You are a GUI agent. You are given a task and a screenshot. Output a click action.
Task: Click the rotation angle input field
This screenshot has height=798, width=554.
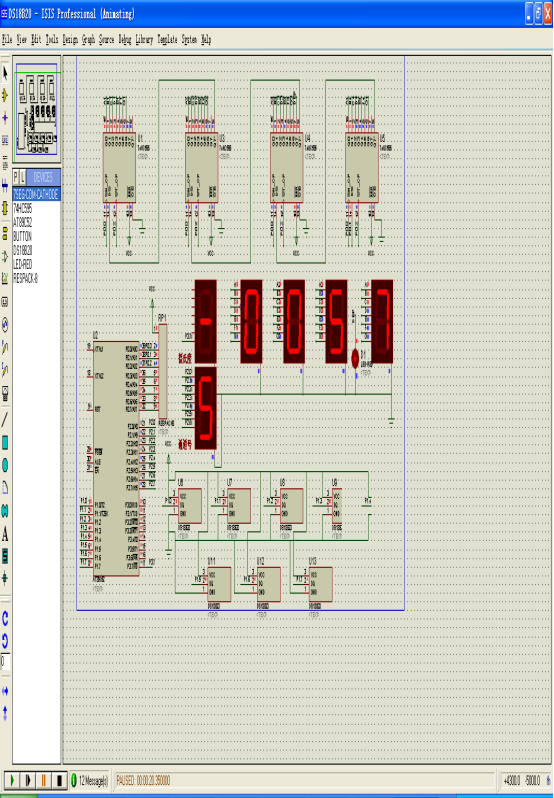(x=5, y=662)
